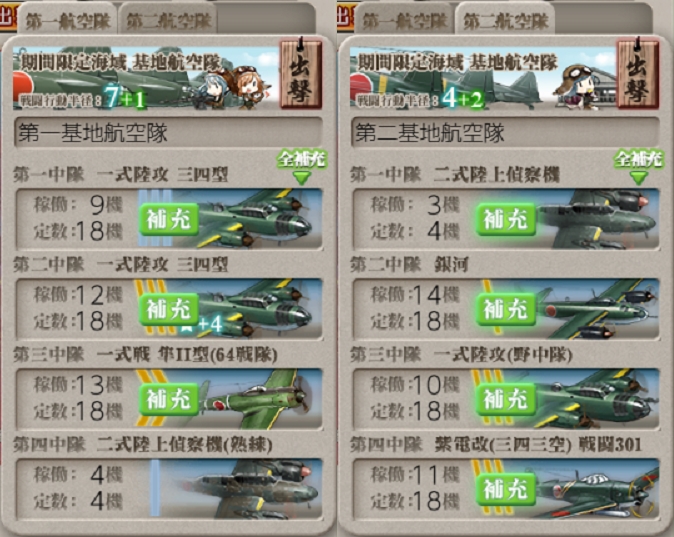This screenshot has width=674, height=537.
Task: Click 出撃 sortie plaque on second air corps
Action: coord(637,74)
